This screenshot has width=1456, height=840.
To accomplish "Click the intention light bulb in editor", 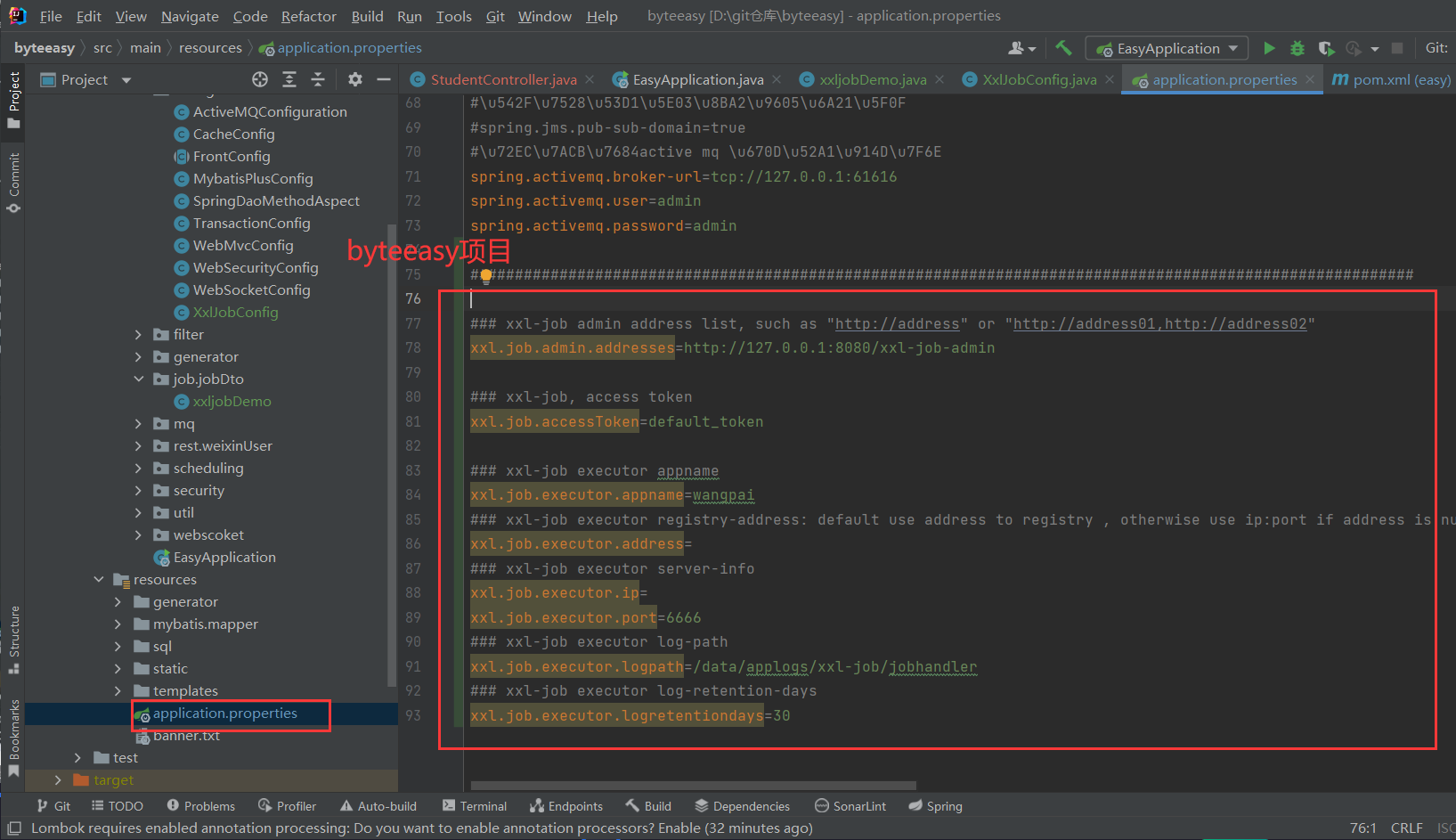I will click(486, 275).
